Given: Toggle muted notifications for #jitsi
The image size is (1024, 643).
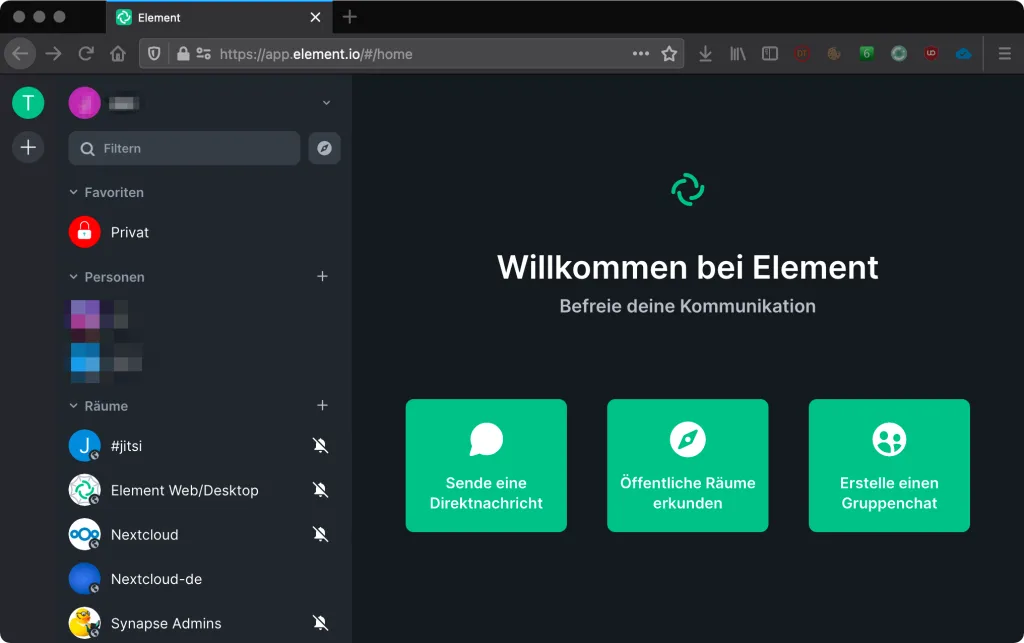Looking at the screenshot, I should point(320,446).
